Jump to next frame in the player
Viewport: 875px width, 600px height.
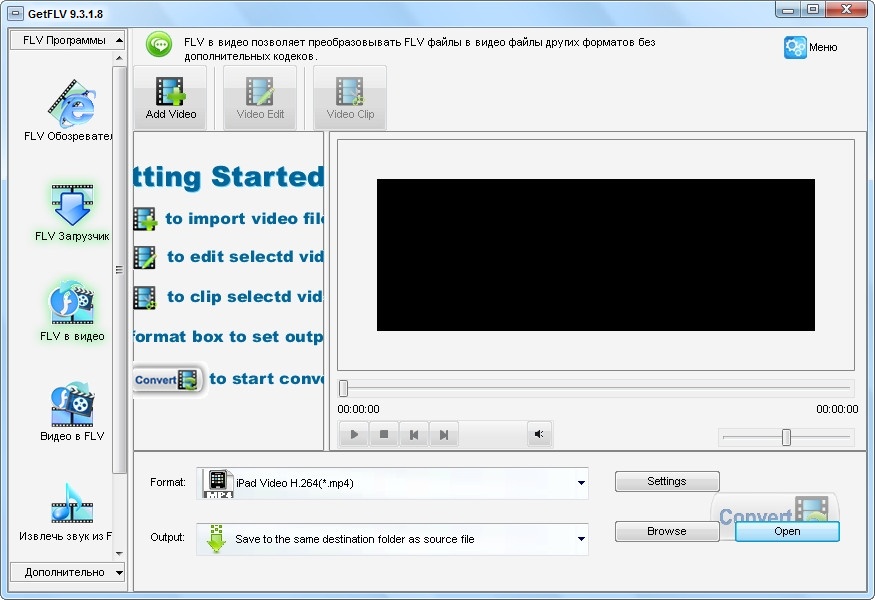(444, 434)
